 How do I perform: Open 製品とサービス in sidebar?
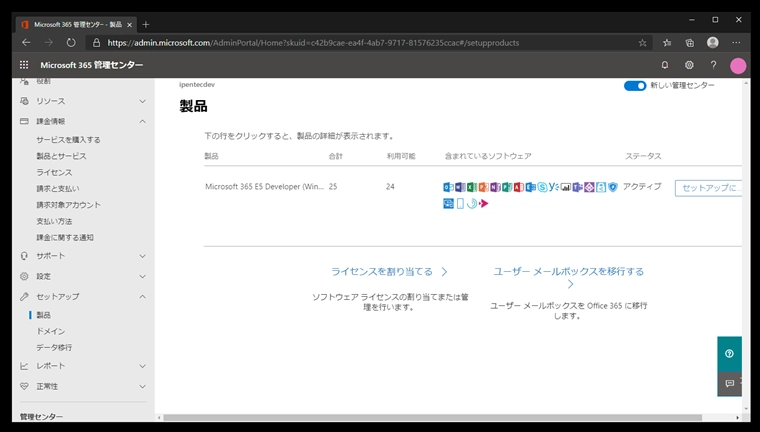pos(62,156)
